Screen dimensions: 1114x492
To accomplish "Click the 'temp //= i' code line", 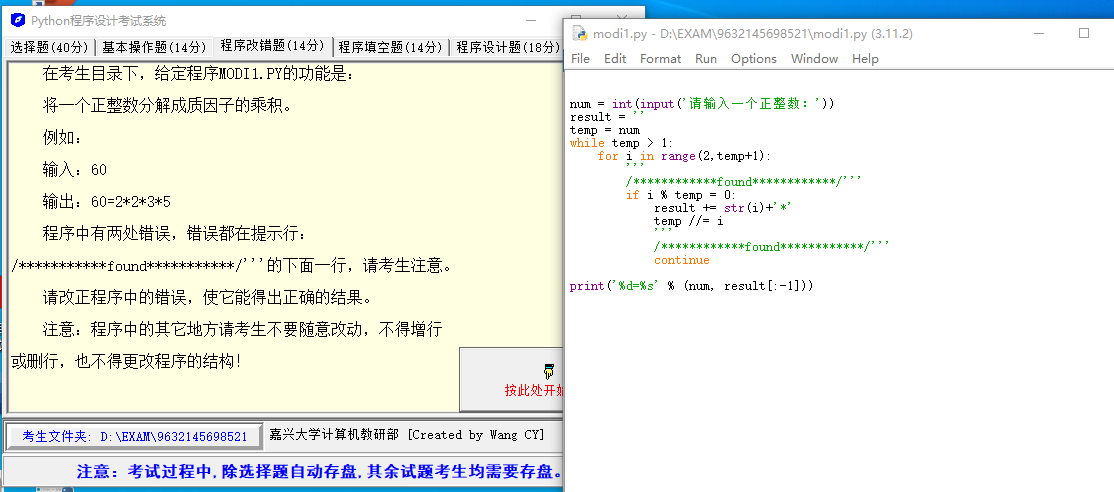I will click(688, 221).
